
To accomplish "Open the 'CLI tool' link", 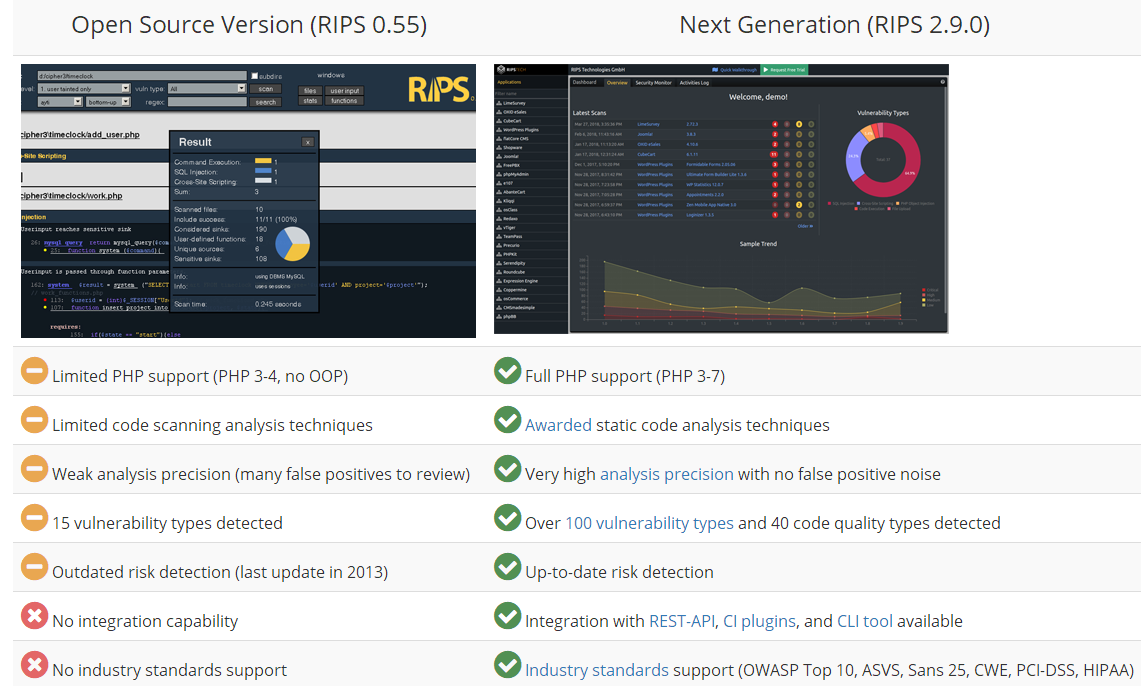I will 864,621.
